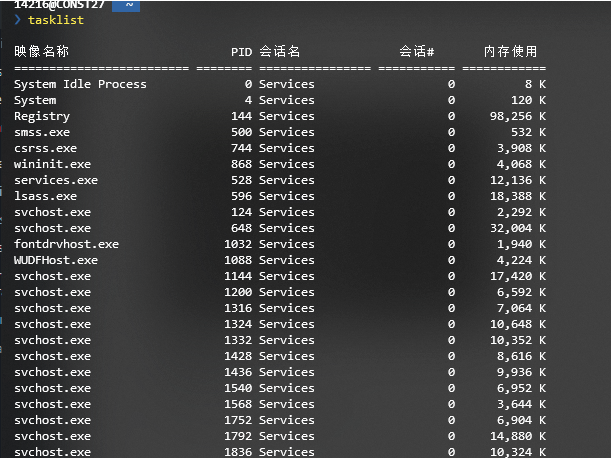Screen dimensions: 611x458
Task: Click the 6,592 K memory value
Action: (521, 292)
